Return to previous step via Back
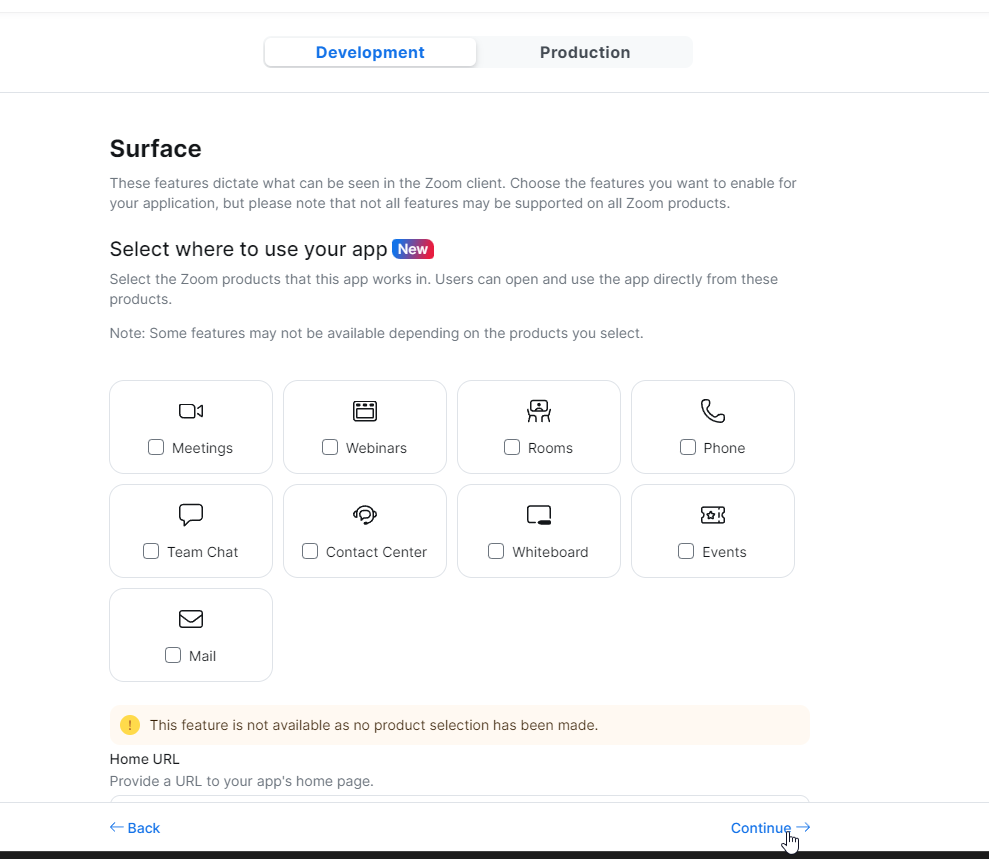This screenshot has width=989, height=859. click(x=135, y=828)
